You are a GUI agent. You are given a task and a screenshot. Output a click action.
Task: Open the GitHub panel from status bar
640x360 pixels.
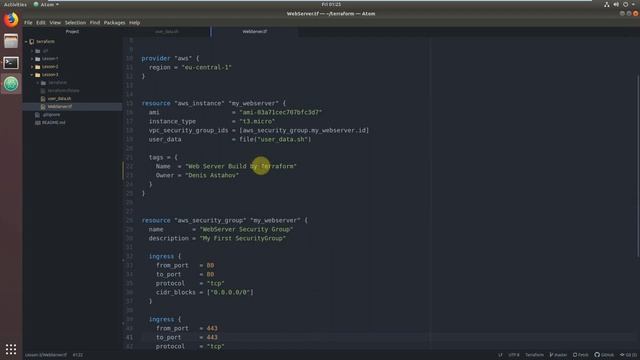(604, 355)
